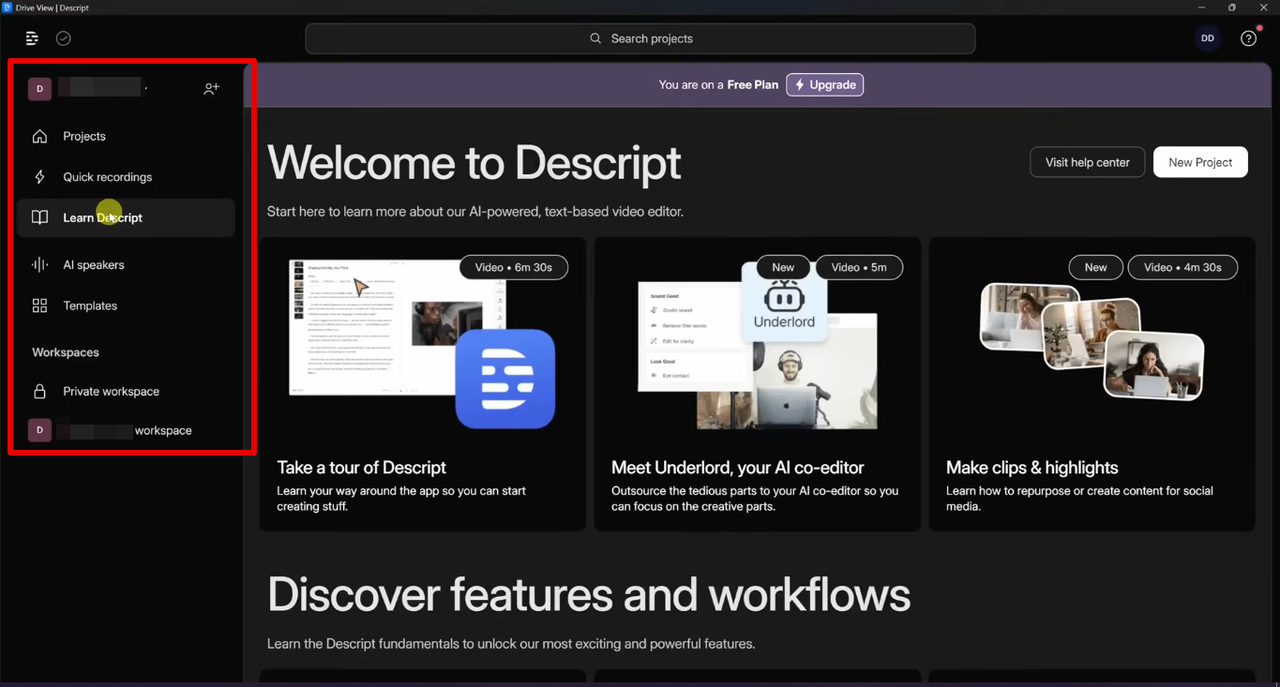Viewport: 1280px width, 687px height.
Task: Click the invite member icon next to workspace name
Action: coord(211,88)
